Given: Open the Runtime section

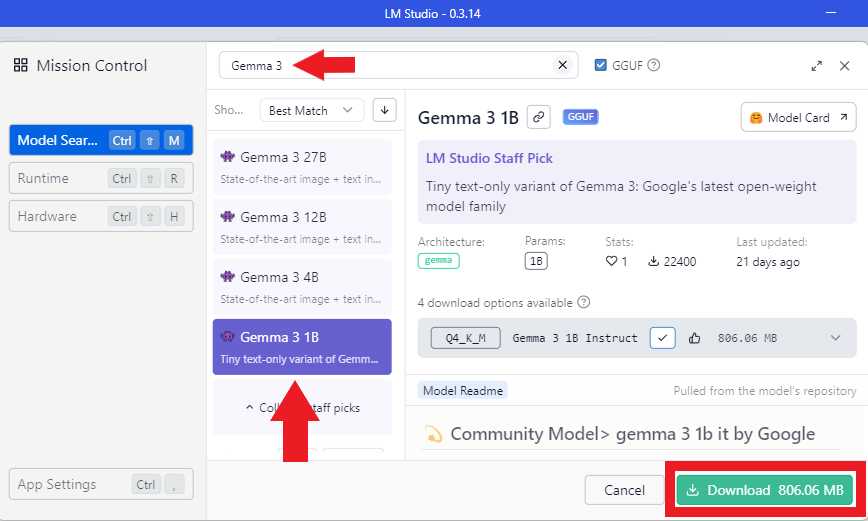Looking at the screenshot, I should 101,178.
